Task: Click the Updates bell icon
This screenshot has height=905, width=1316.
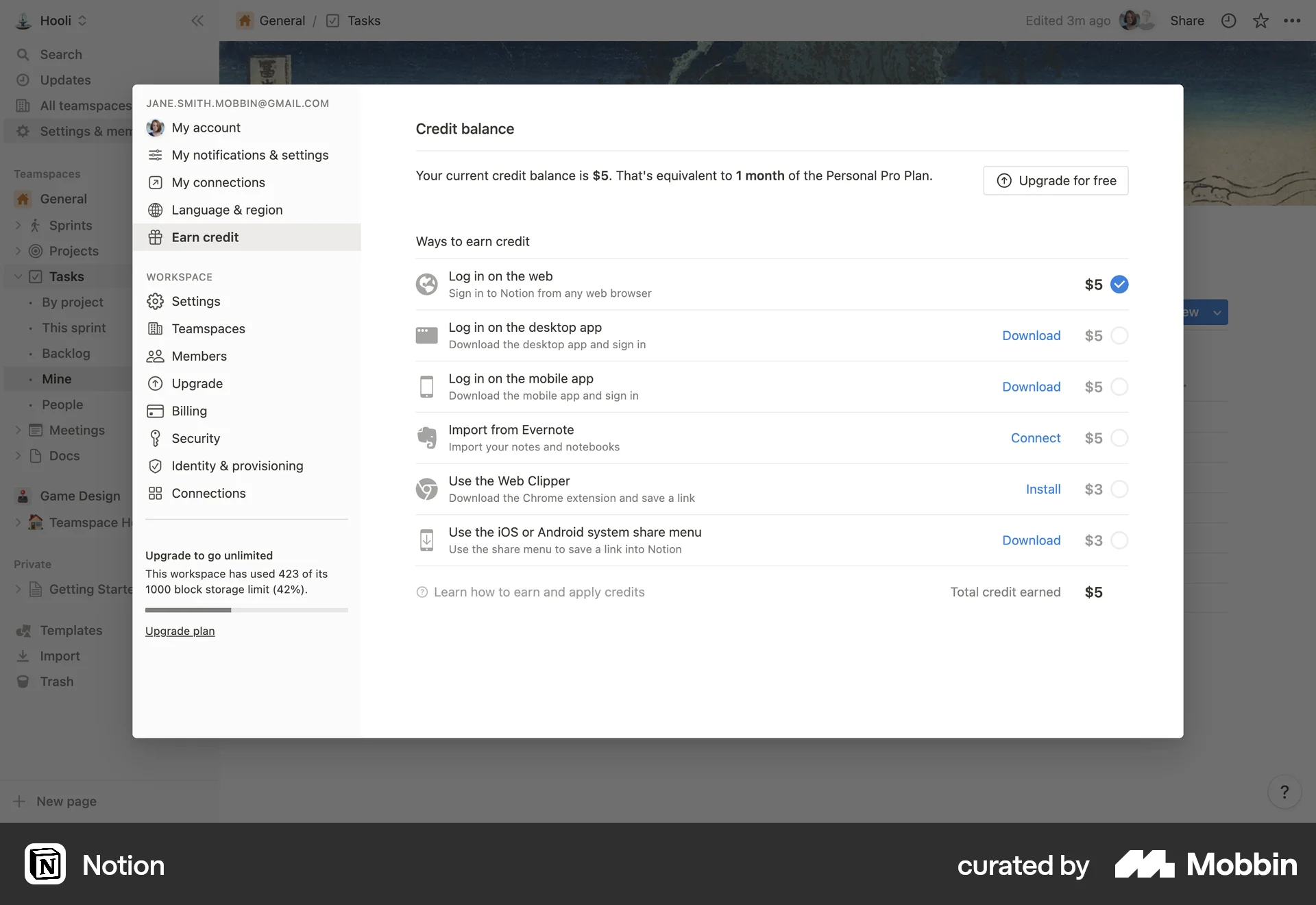Action: [x=23, y=80]
